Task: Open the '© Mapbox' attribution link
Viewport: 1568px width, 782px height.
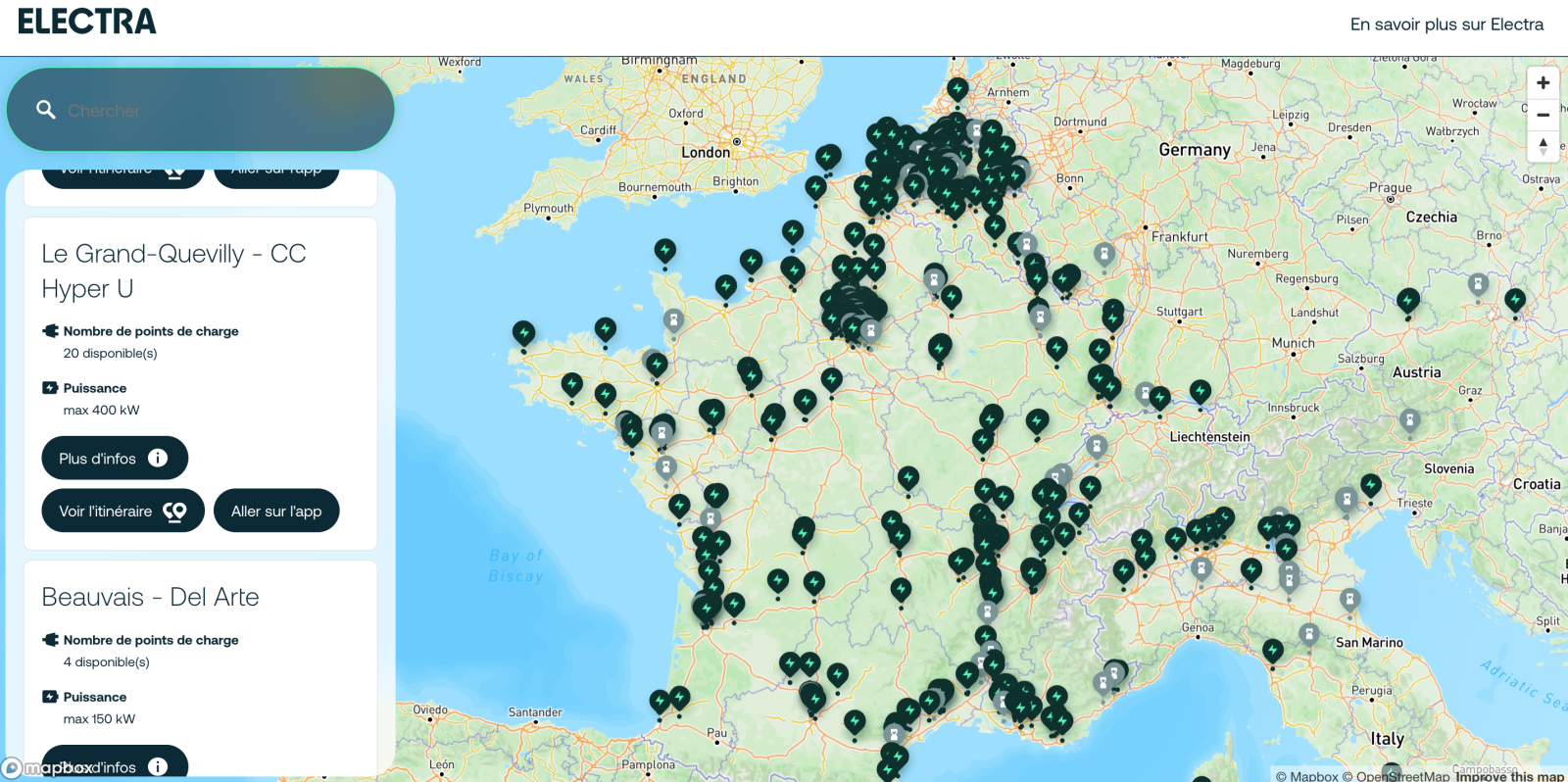Action: [x=1306, y=776]
